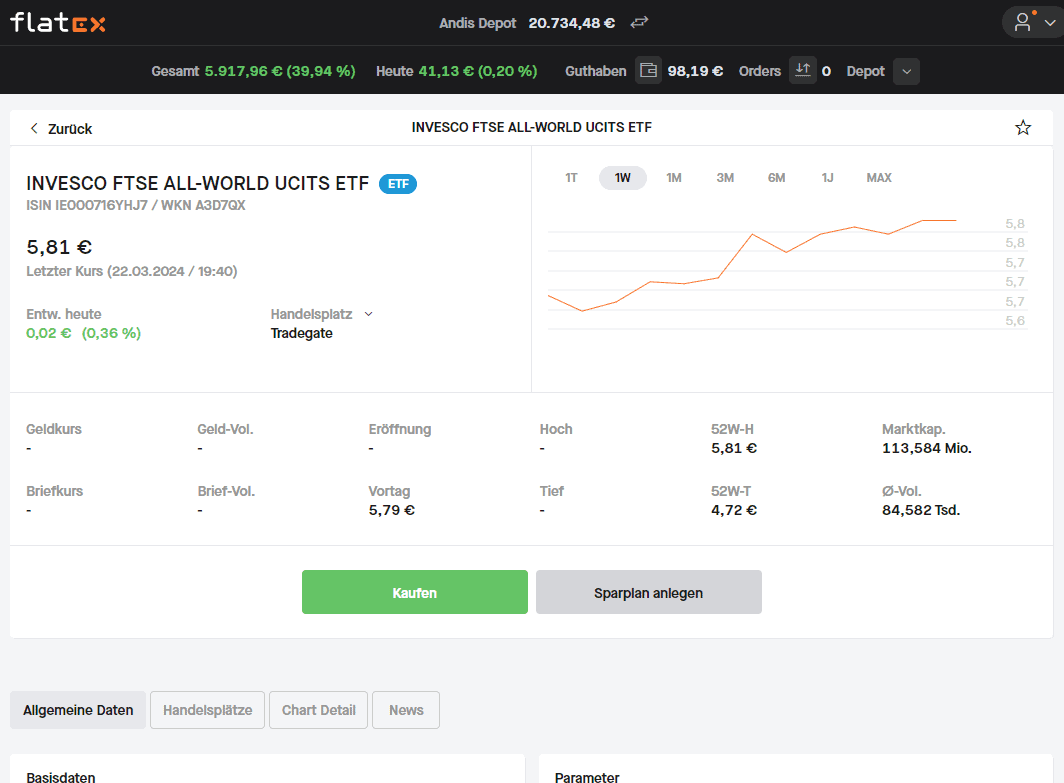The height and width of the screenshot is (783, 1064).
Task: Add ETF to watchlist with star icon
Action: [1023, 128]
